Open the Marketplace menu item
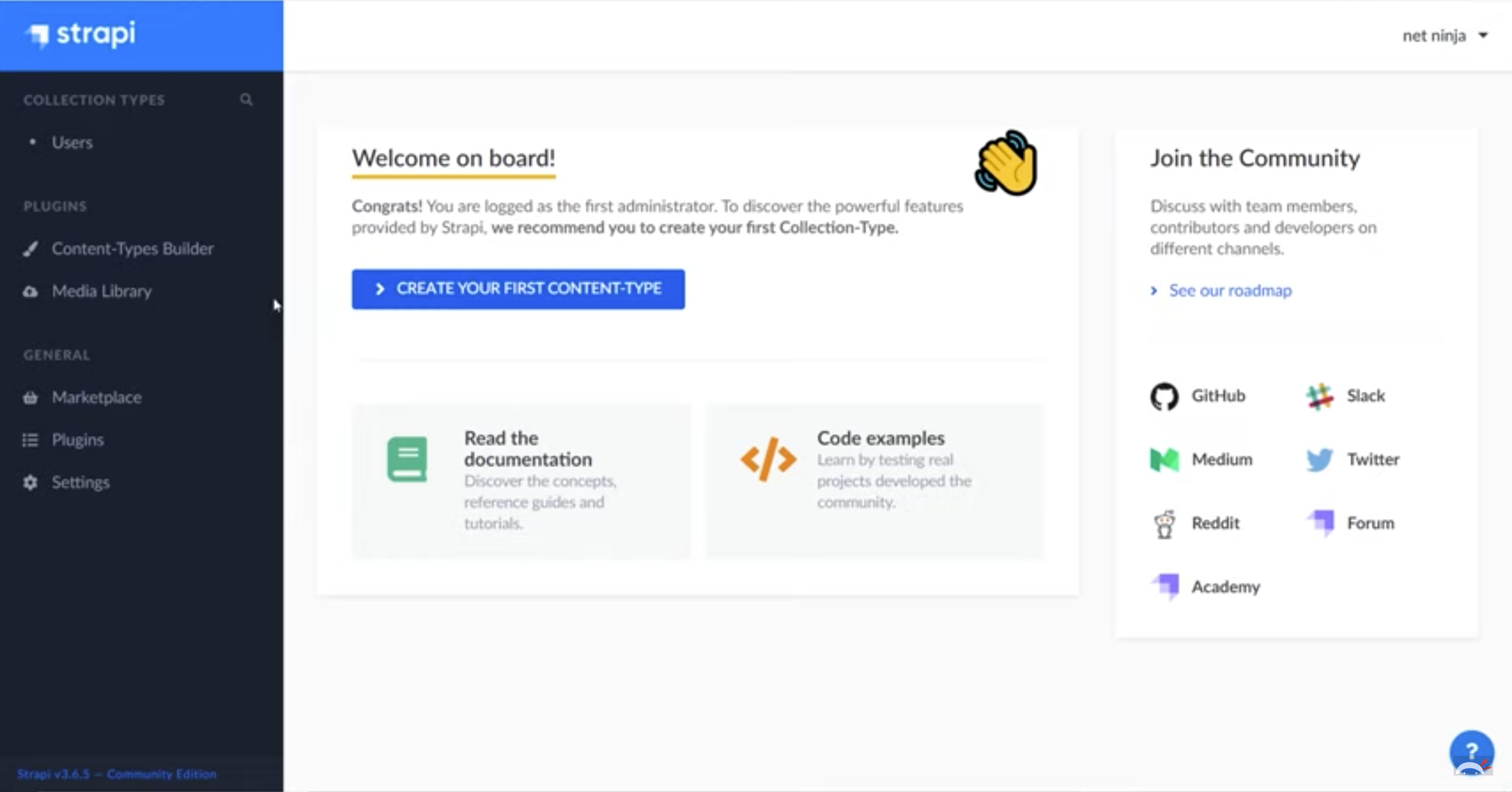Image resolution: width=1512 pixels, height=792 pixels. click(96, 398)
